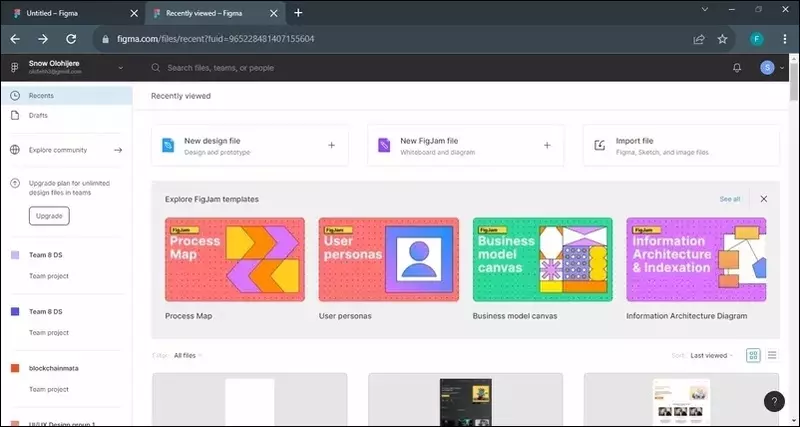800x427 pixels.
Task: Click the plus on New FigJam file
Action: (547, 145)
